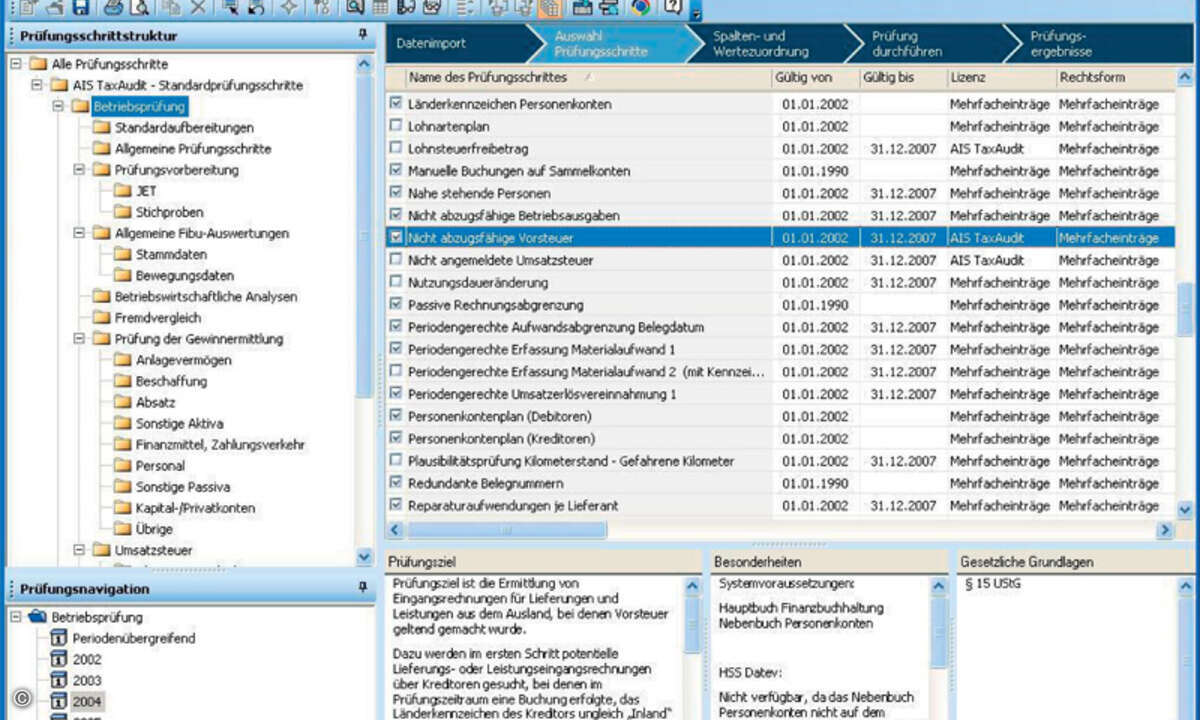Click the table's horizontal scrollbar thumb
This screenshot has height=720, width=1200.
[505, 530]
